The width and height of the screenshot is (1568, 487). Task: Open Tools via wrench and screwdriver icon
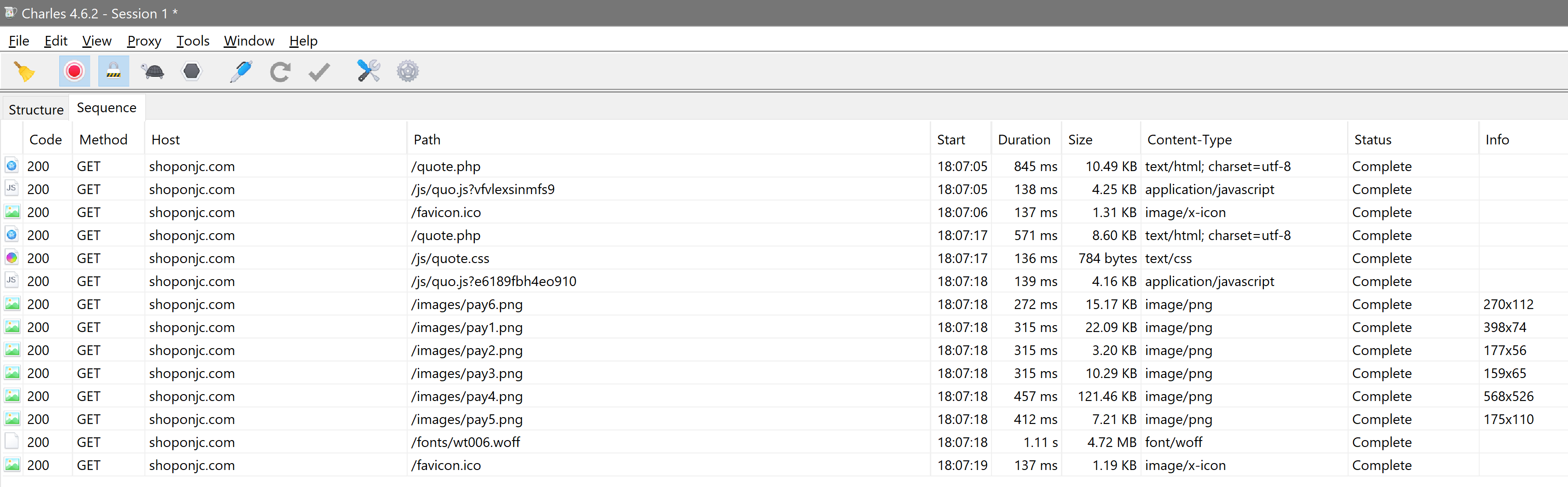click(x=368, y=71)
